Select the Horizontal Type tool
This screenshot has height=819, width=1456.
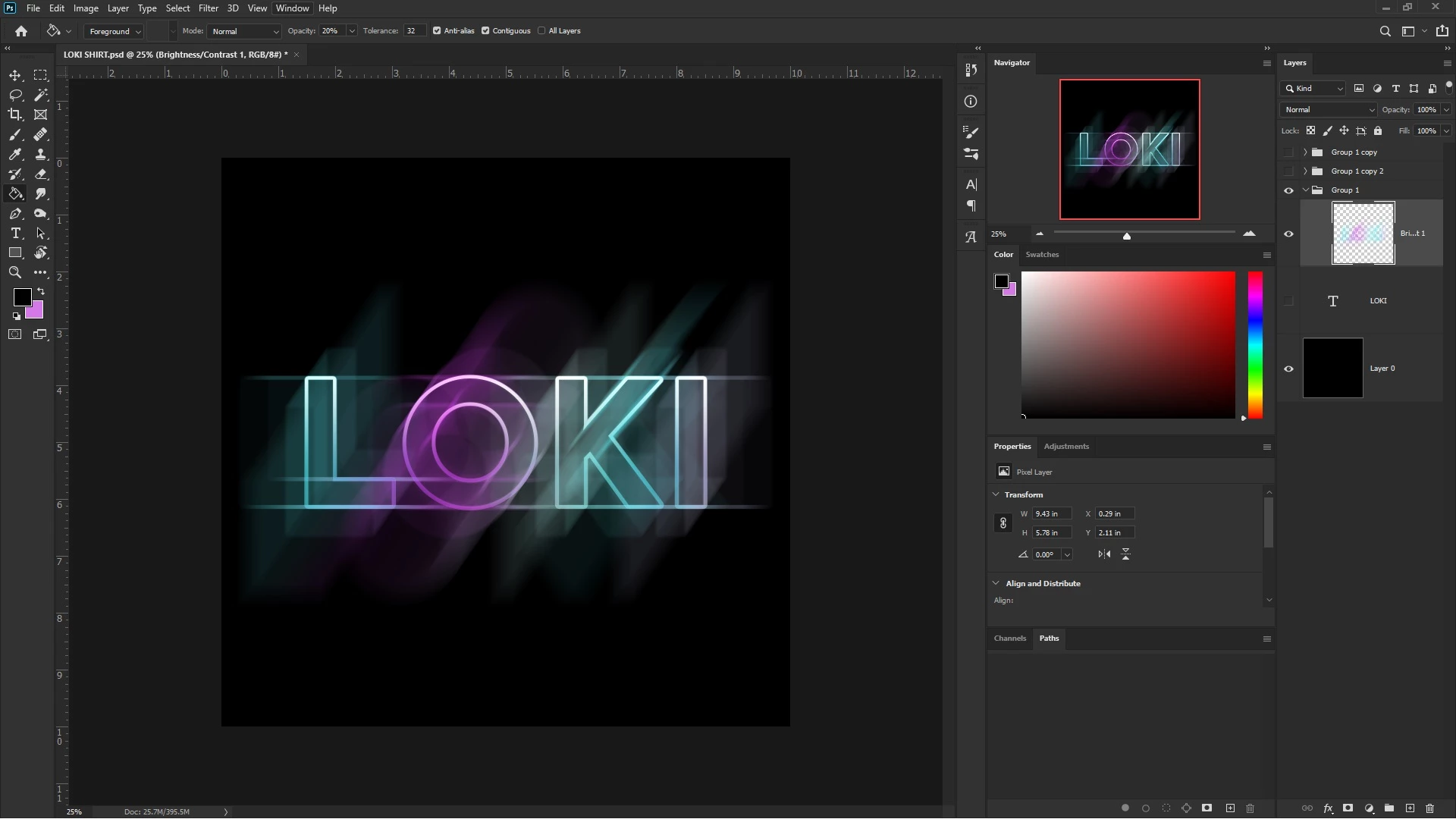tap(15, 233)
